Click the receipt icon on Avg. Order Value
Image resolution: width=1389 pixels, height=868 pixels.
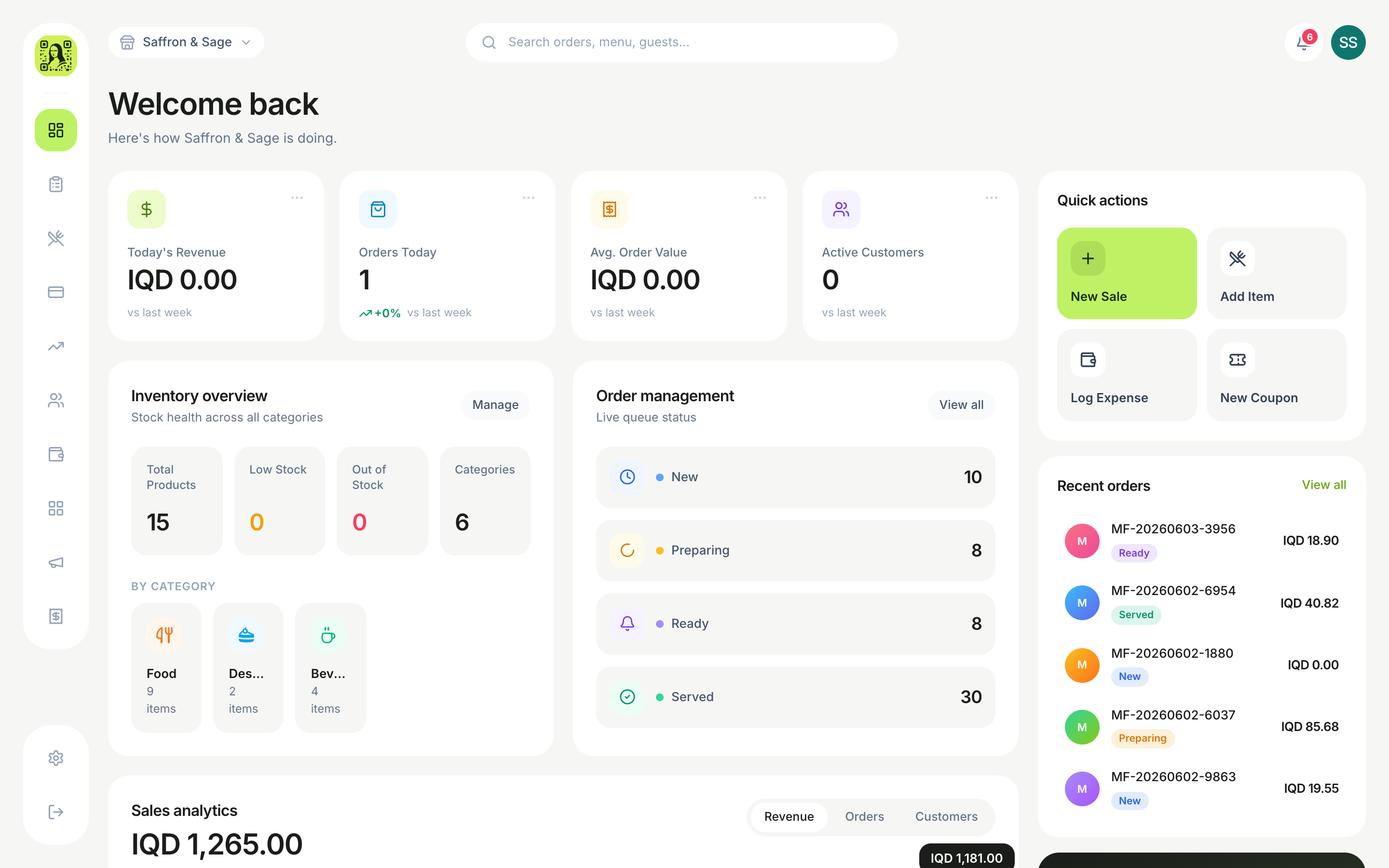610,210
